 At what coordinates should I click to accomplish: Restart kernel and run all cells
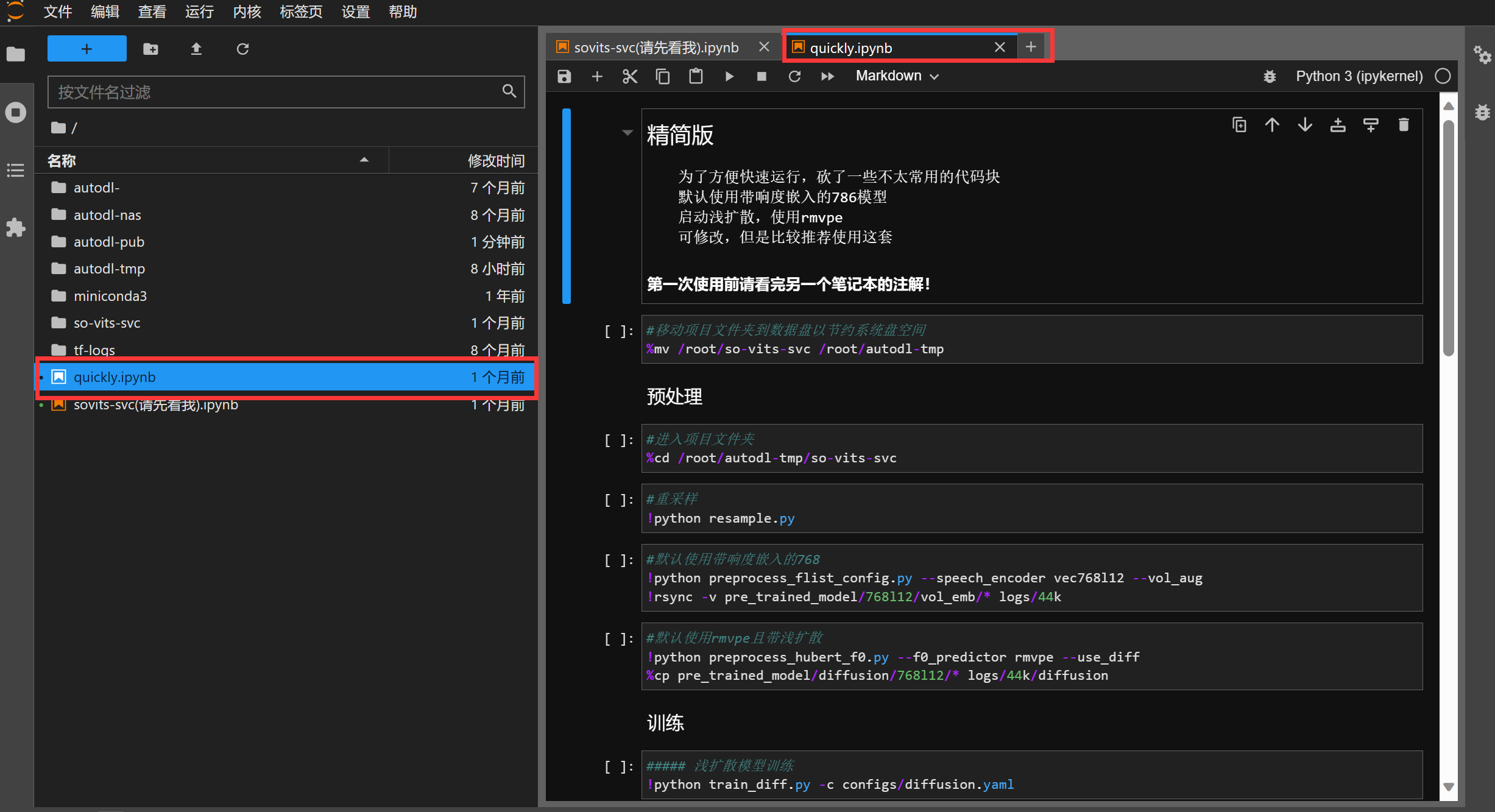point(827,76)
